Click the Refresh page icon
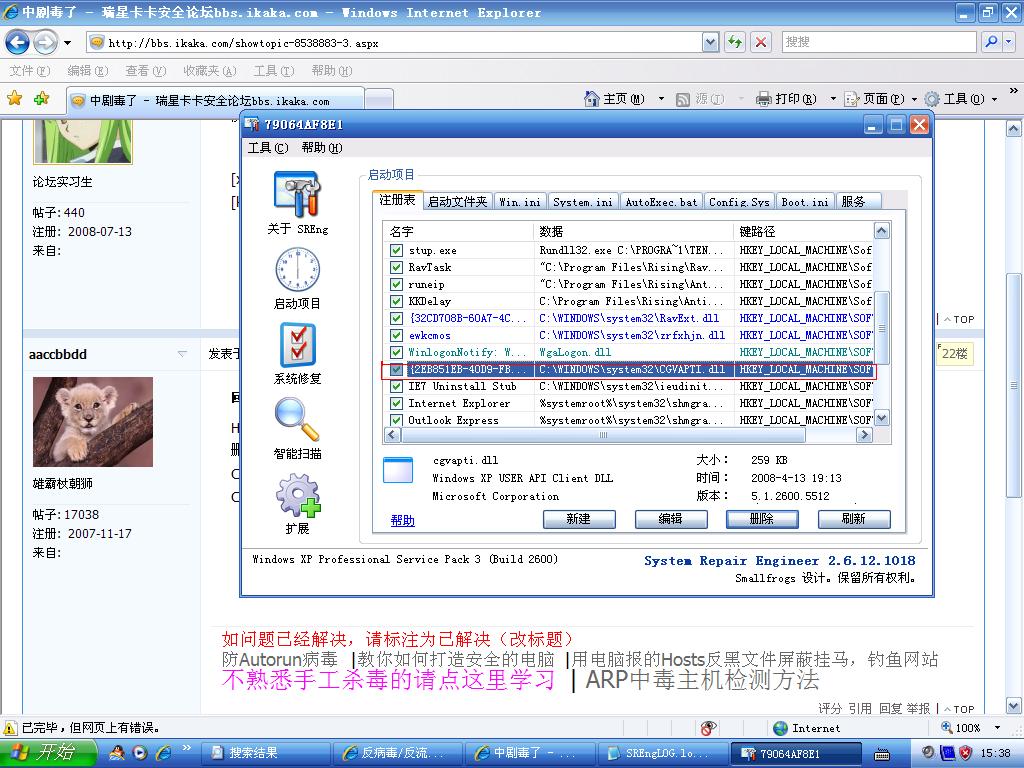Viewport: 1024px width, 768px height. 735,42
